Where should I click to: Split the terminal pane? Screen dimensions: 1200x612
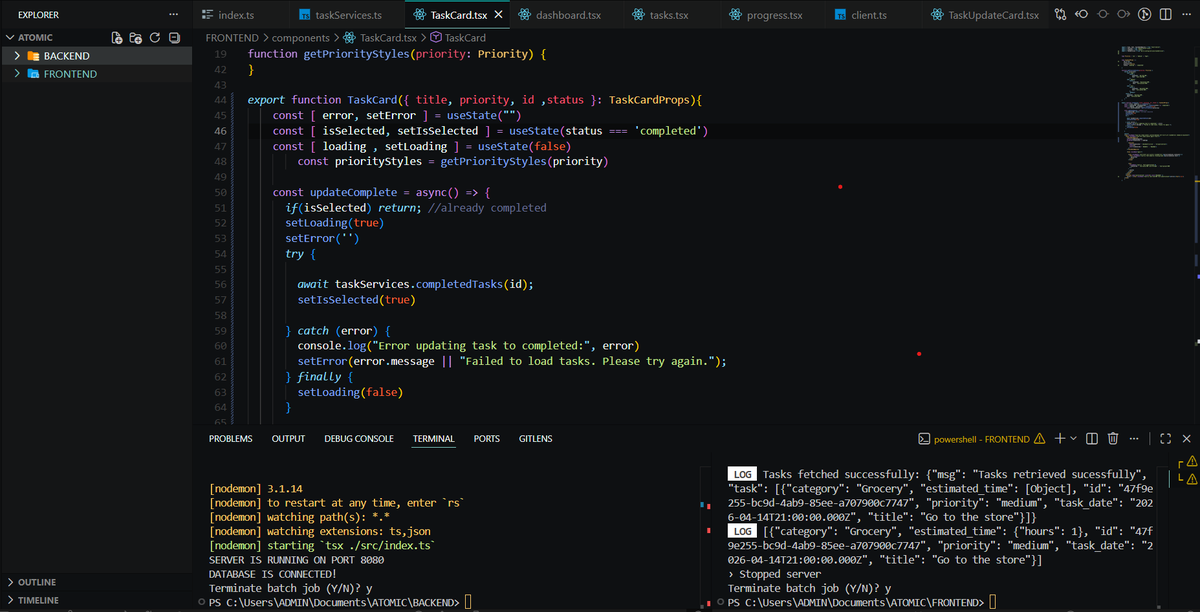click(1091, 438)
